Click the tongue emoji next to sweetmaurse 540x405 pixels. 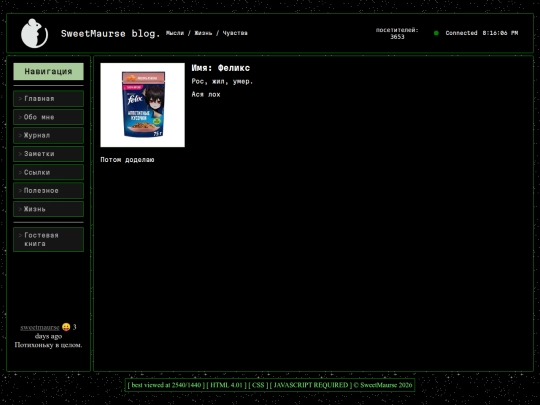tap(66, 327)
